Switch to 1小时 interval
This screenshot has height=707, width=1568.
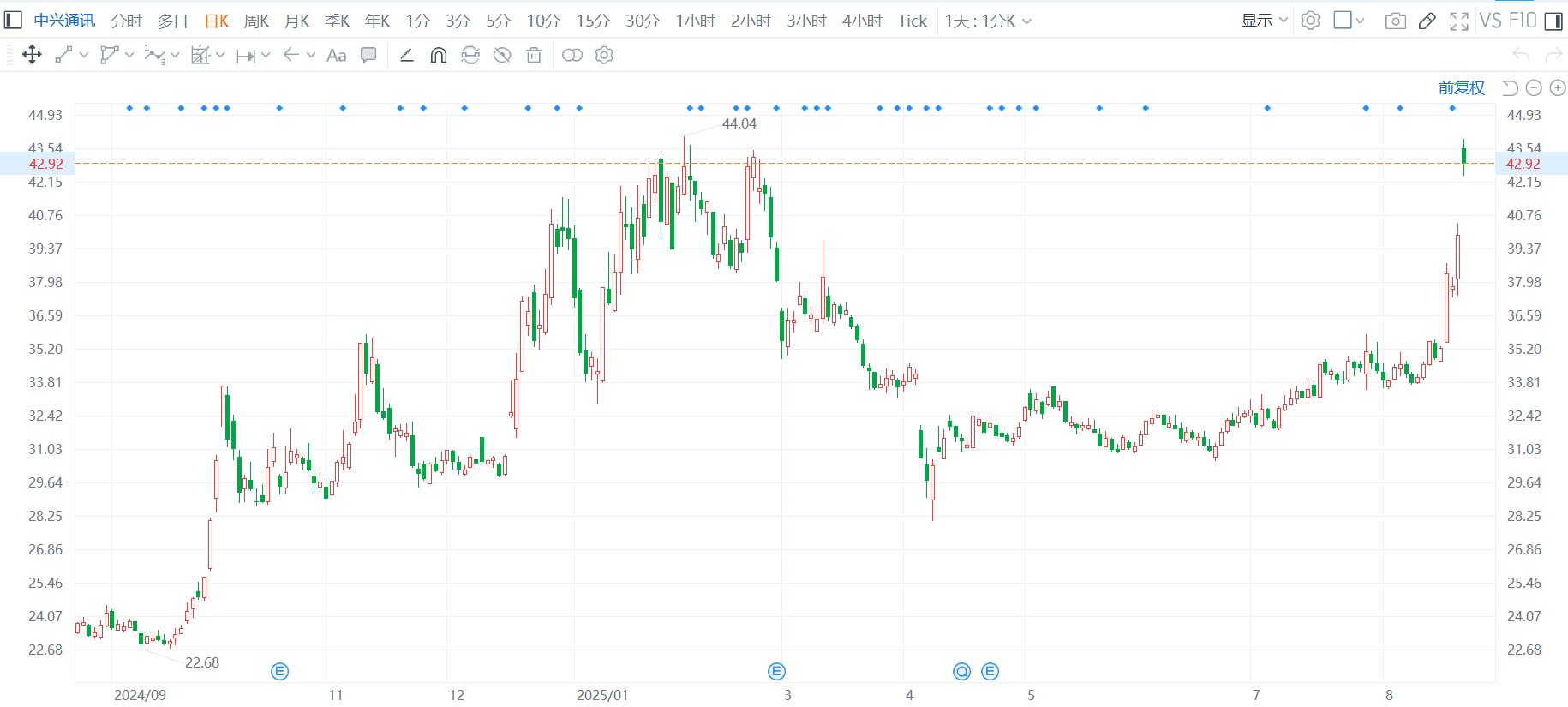[695, 21]
